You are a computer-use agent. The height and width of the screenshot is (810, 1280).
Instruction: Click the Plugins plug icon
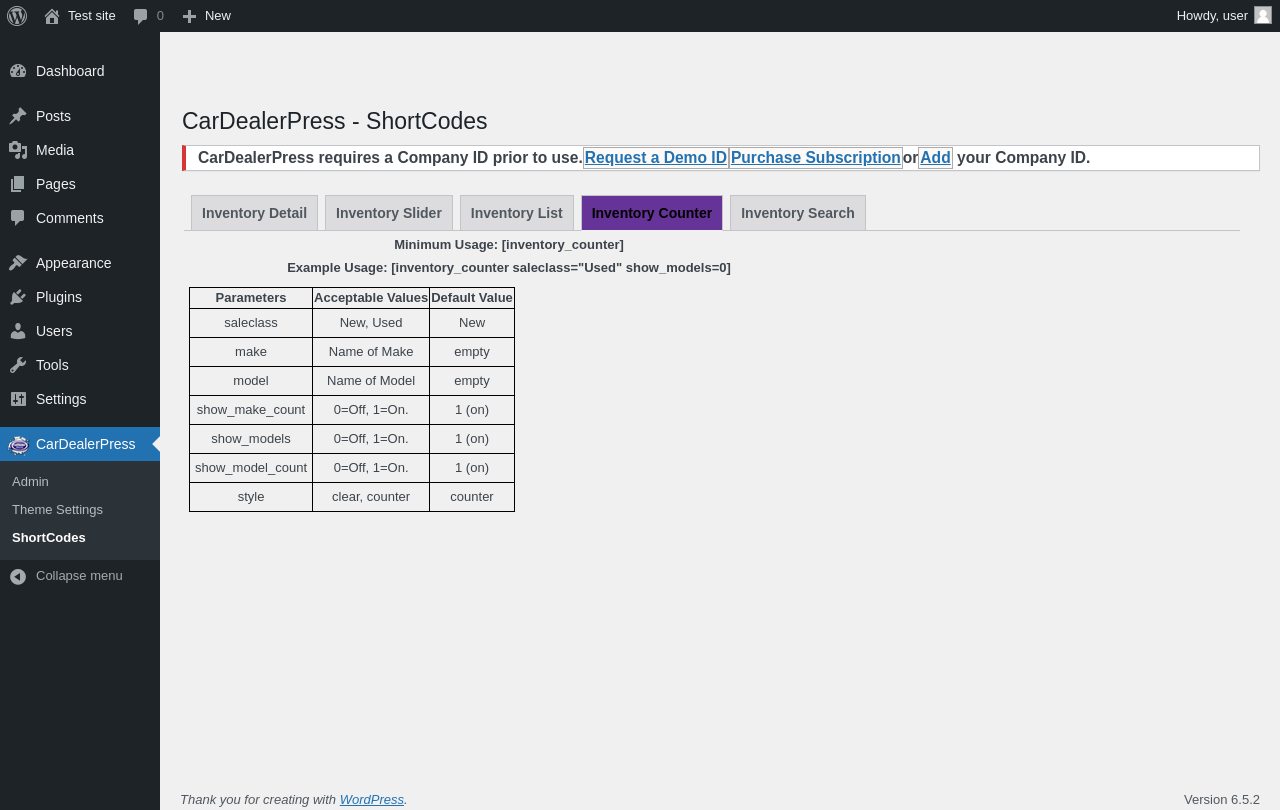[x=18, y=297]
